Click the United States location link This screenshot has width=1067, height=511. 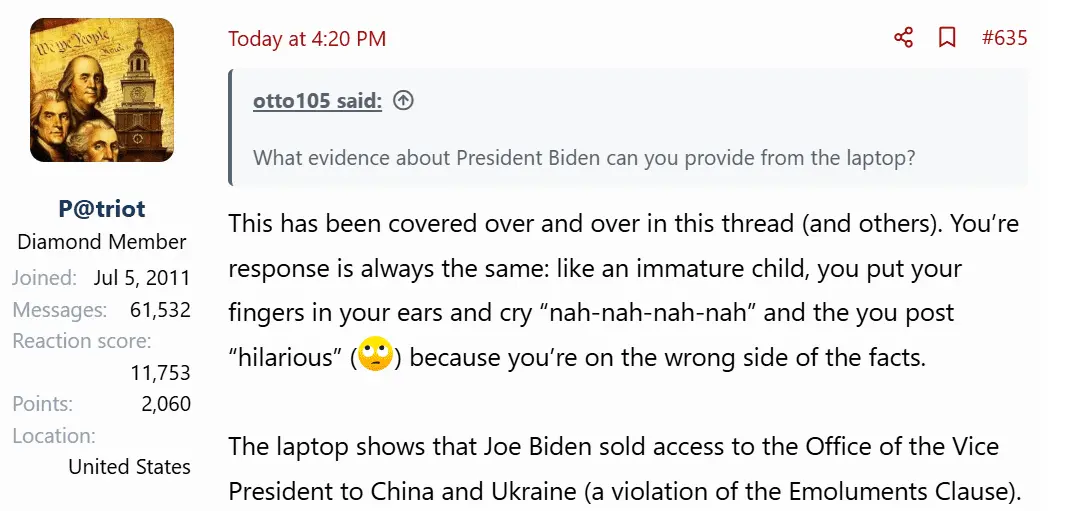pyautogui.click(x=129, y=466)
